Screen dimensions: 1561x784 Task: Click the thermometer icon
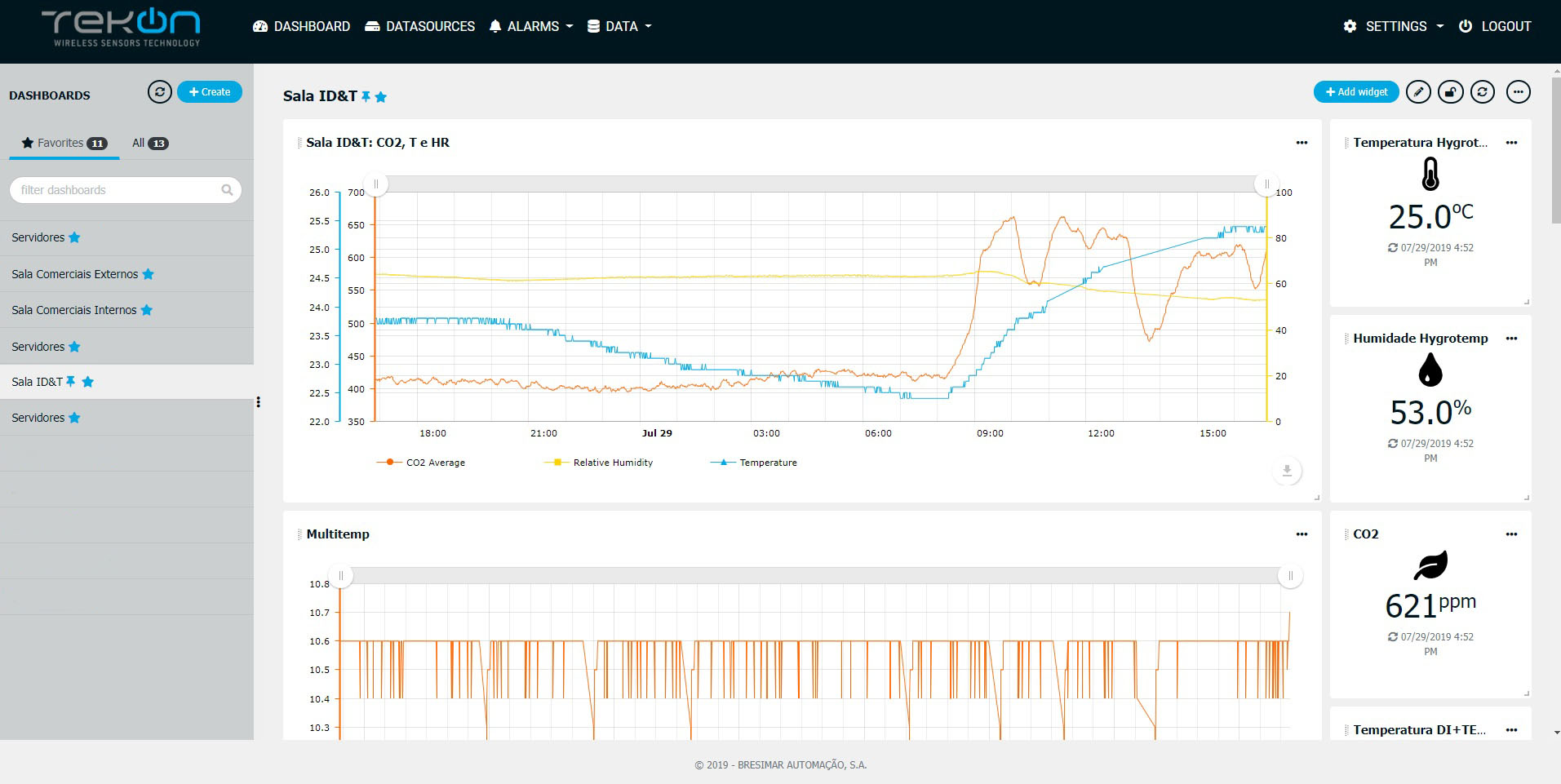pyautogui.click(x=1430, y=174)
